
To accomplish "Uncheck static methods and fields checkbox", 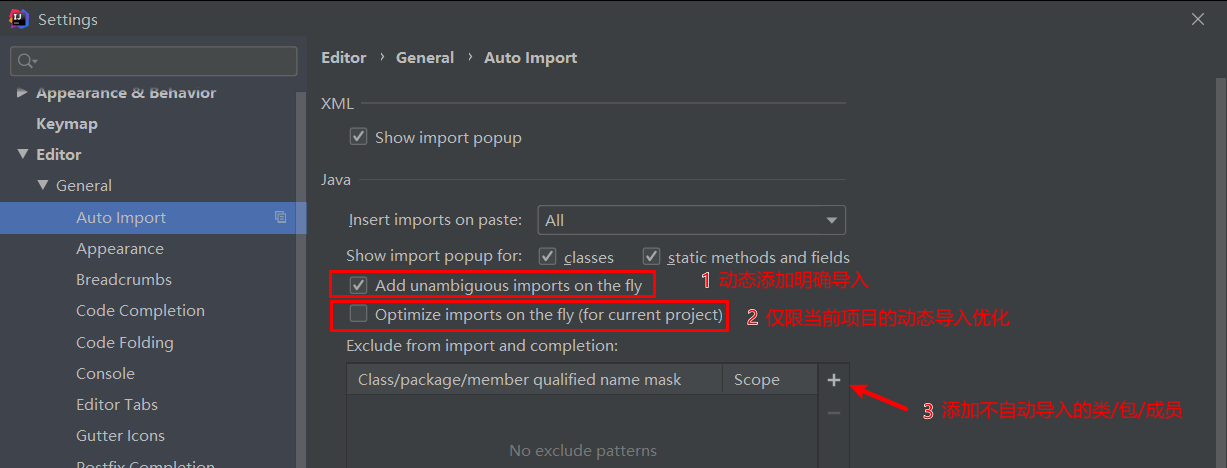I will click(x=652, y=257).
